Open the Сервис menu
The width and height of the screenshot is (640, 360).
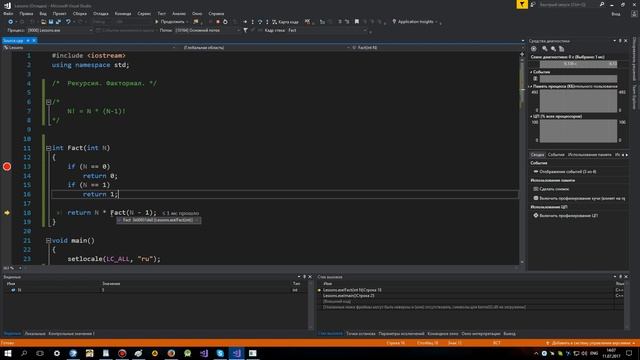click(144, 13)
